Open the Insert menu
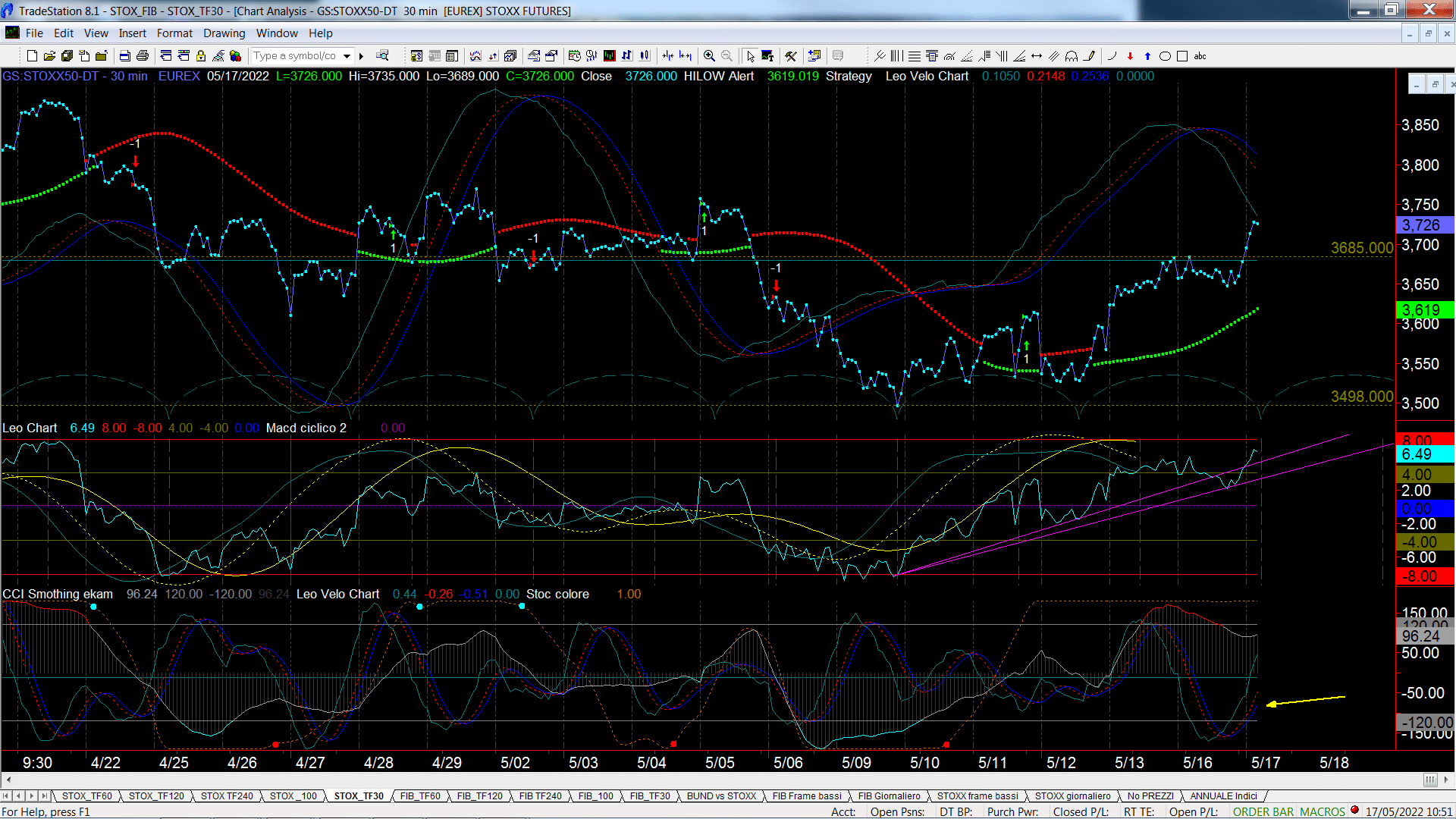The width and height of the screenshot is (1456, 819). pyautogui.click(x=132, y=33)
